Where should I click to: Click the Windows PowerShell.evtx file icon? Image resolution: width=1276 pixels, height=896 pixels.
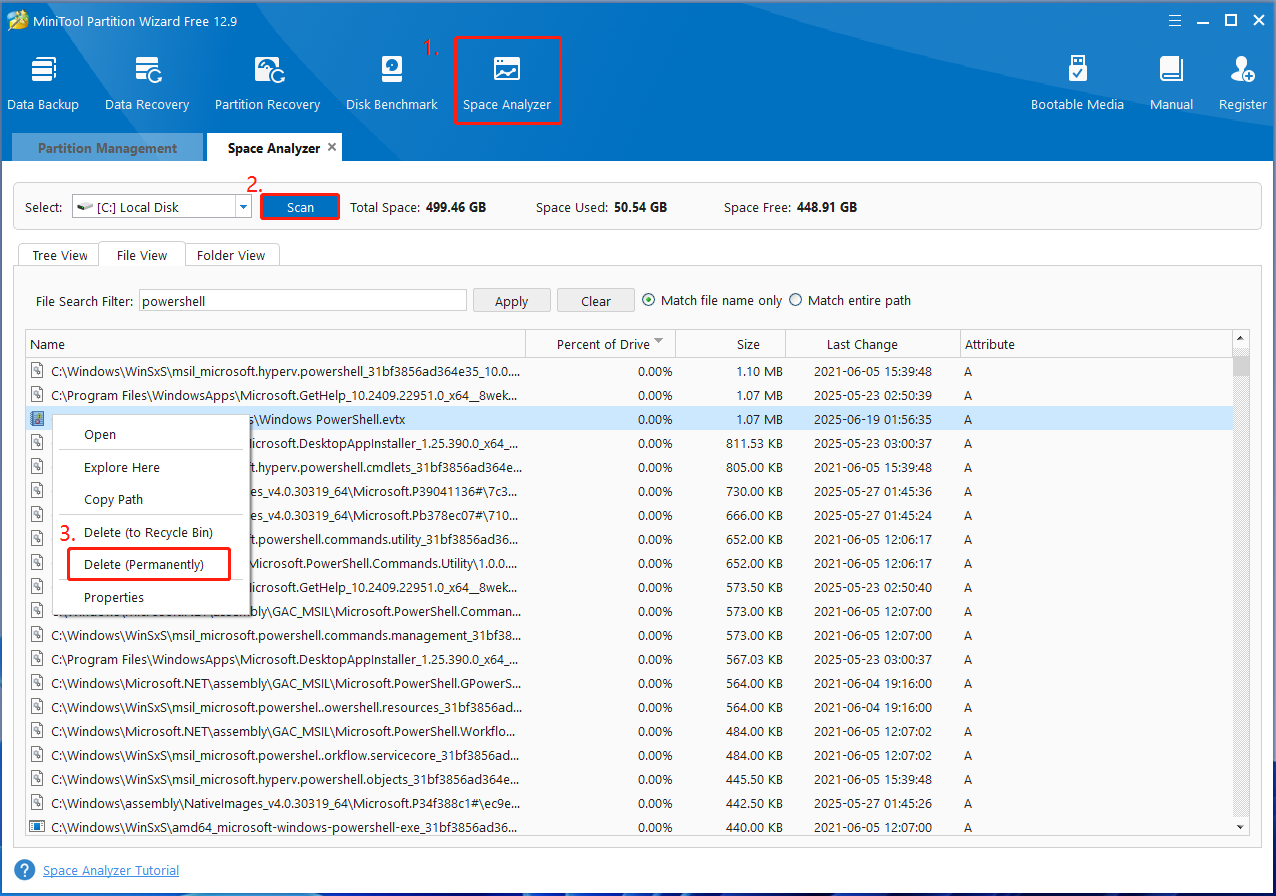click(38, 419)
